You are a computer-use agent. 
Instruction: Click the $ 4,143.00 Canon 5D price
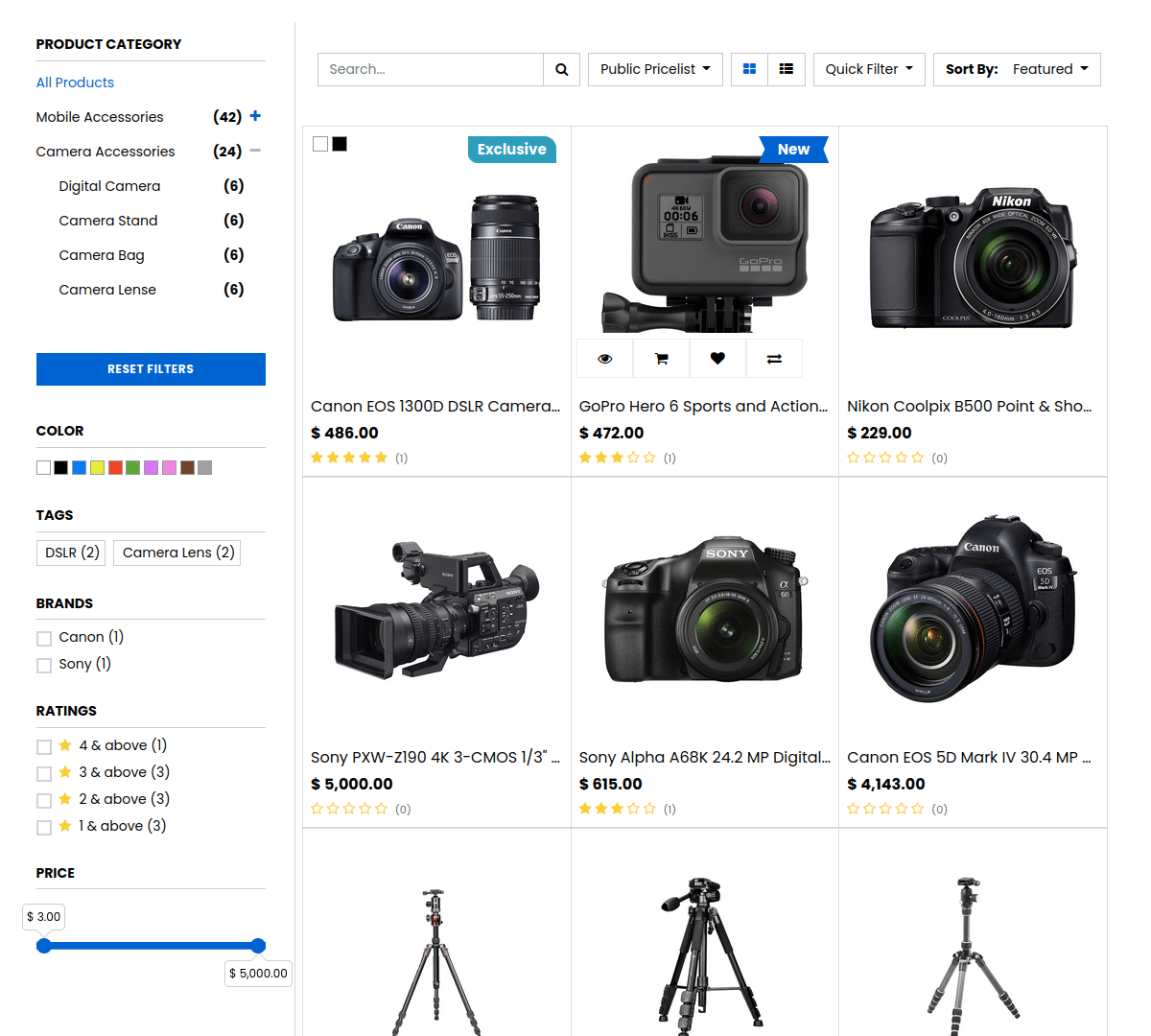(x=886, y=784)
